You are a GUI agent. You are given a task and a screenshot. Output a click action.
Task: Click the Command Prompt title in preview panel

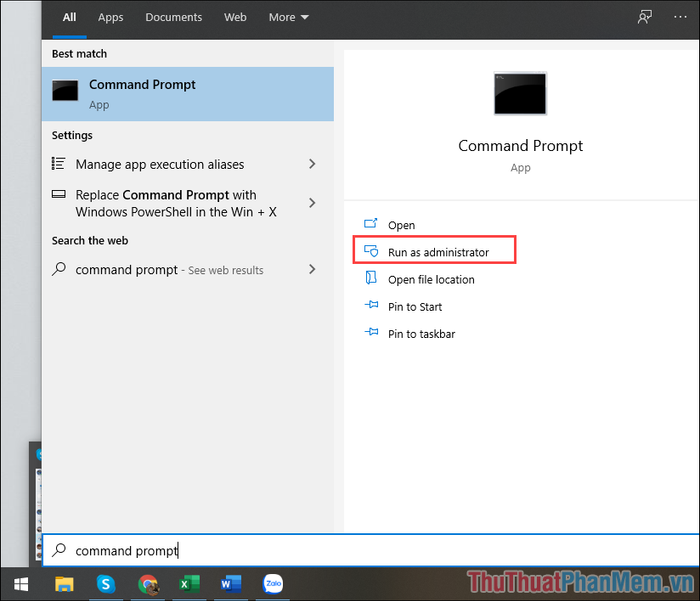pyautogui.click(x=520, y=146)
